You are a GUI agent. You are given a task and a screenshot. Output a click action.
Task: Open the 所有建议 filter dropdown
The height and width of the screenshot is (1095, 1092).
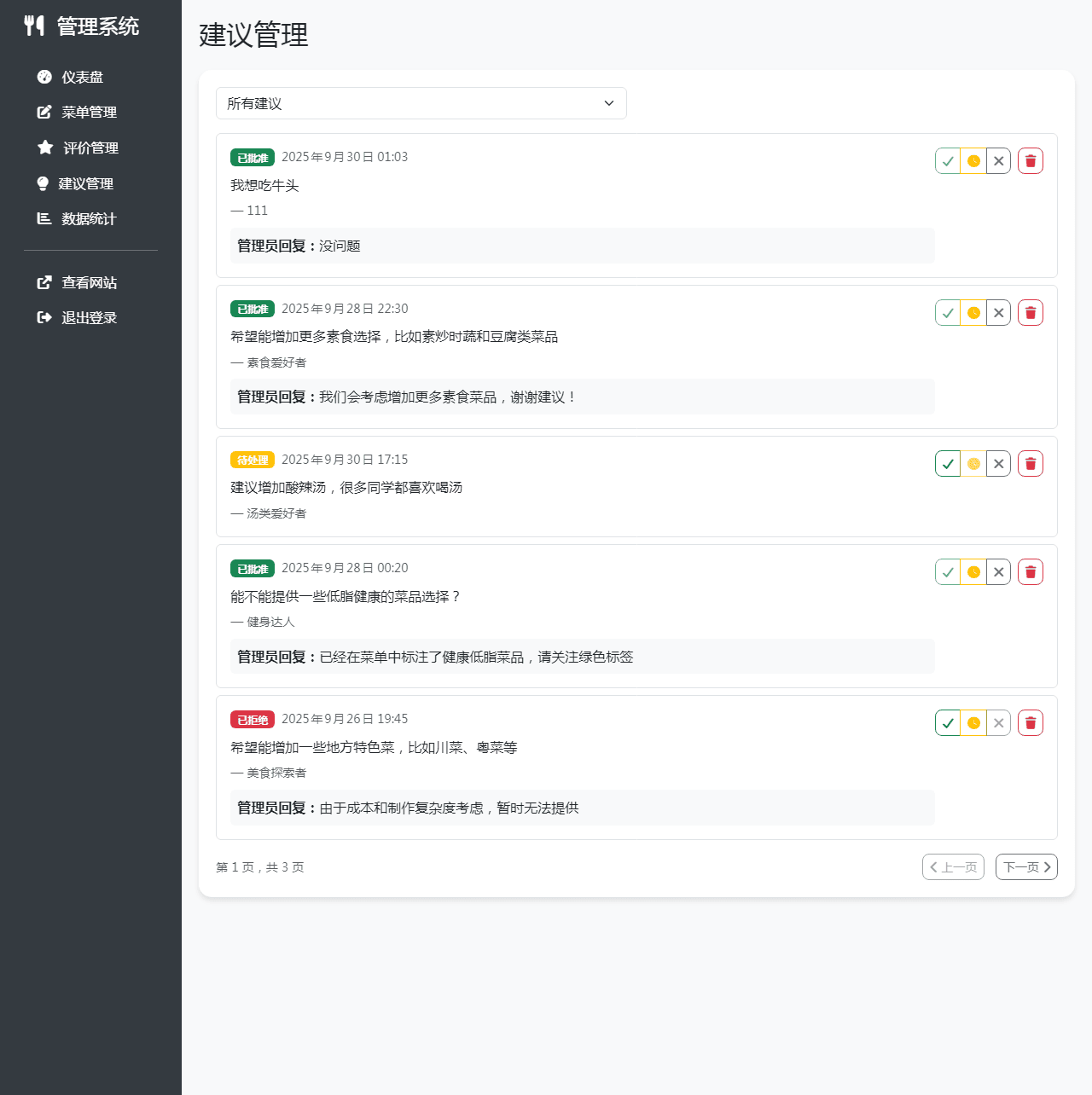pos(421,103)
